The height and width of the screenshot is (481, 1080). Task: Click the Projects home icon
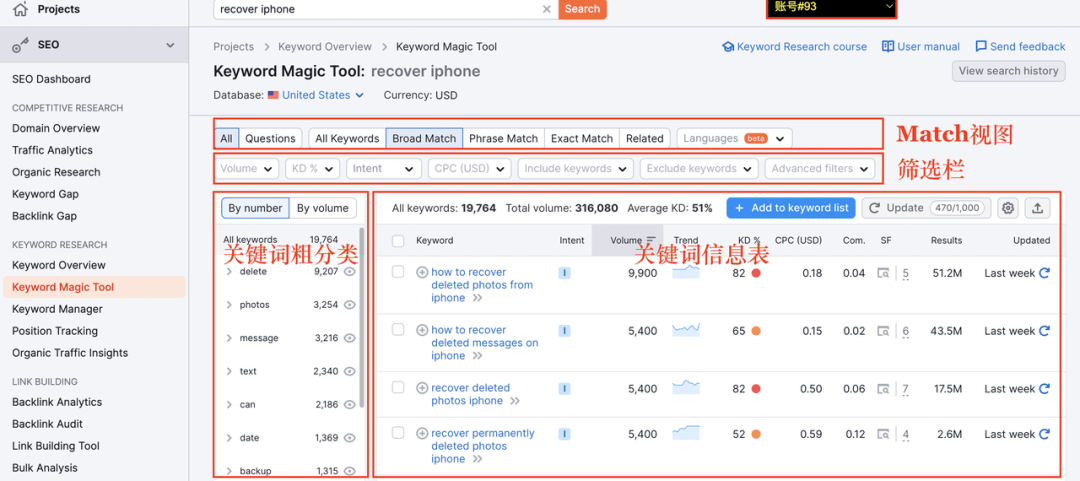(20, 10)
